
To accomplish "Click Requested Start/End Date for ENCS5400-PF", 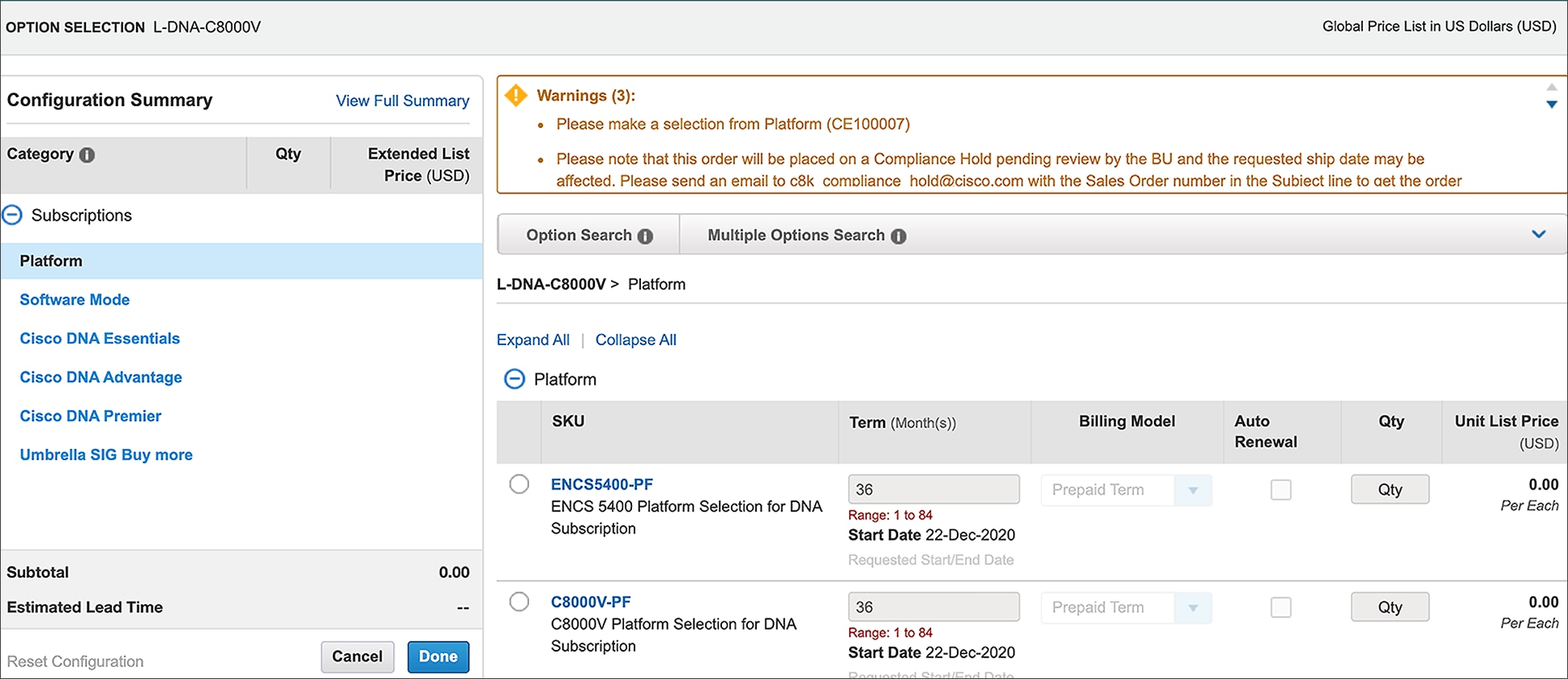I will tap(931, 560).
